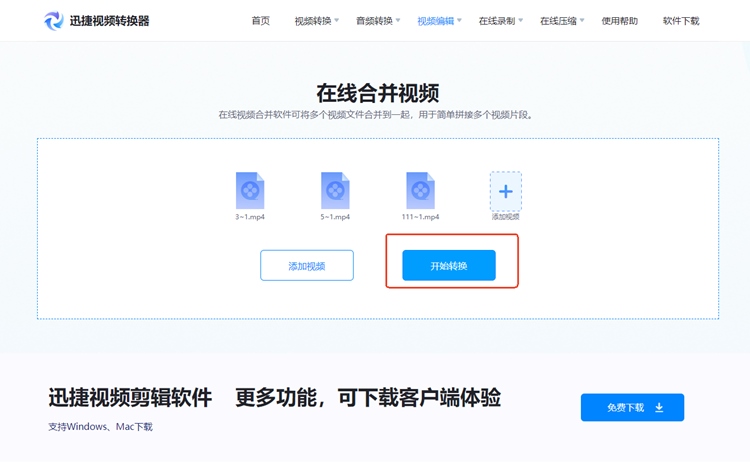Click the 在线合并视频 heading
Image resolution: width=750 pixels, height=466 pixels.
[x=377, y=93]
